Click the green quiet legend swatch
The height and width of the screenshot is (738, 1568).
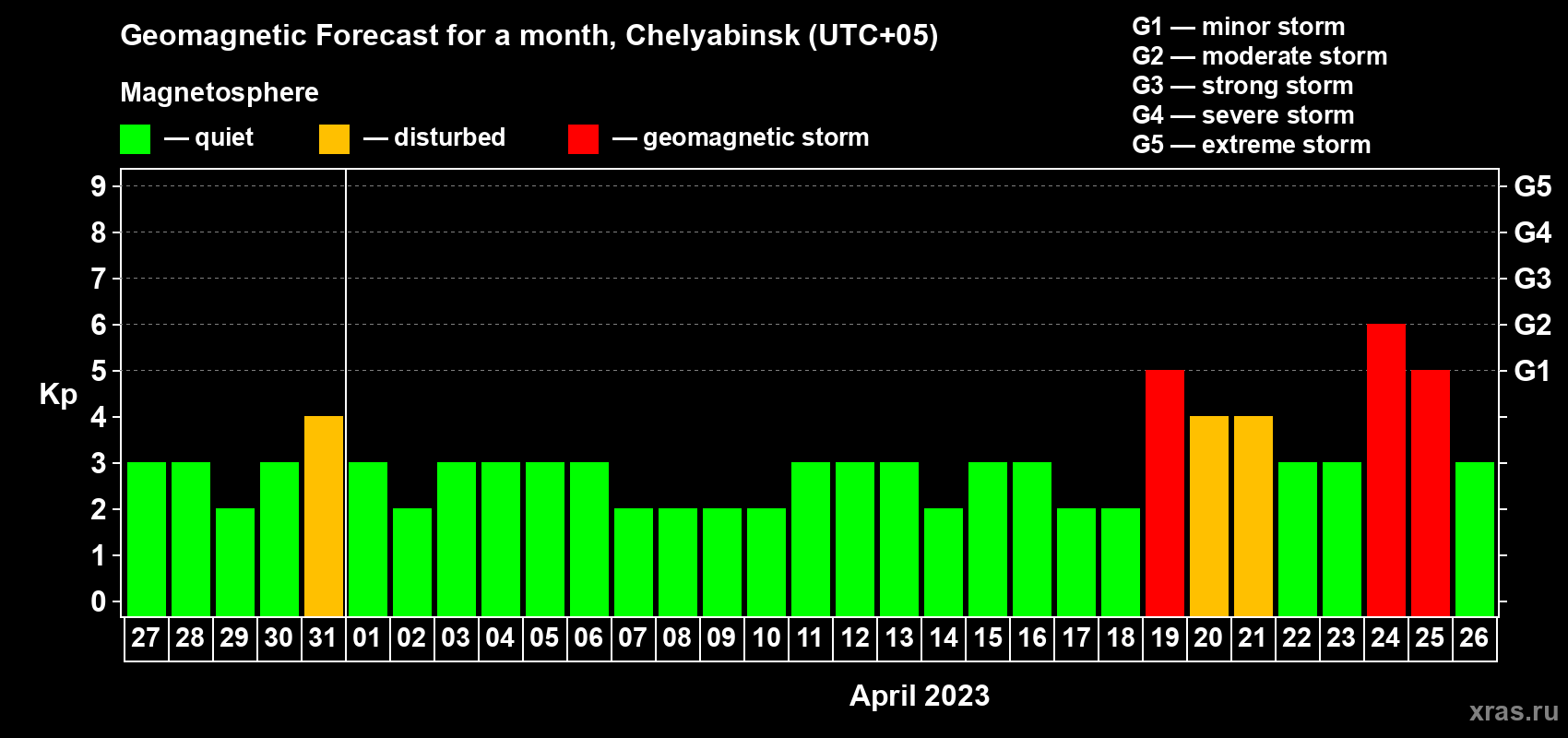pyautogui.click(x=135, y=139)
